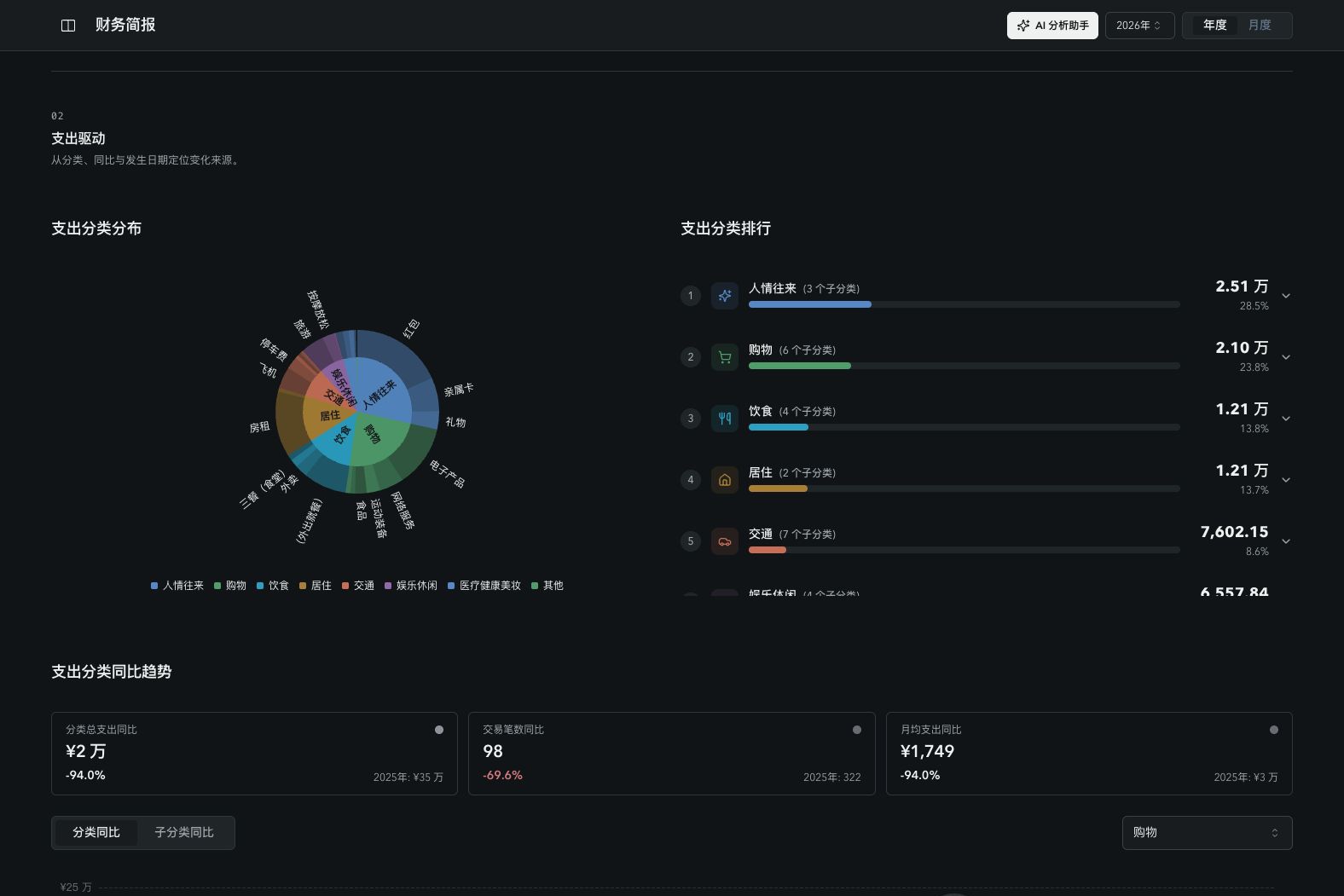1344x896 pixels.
Task: Open the 2026年 year selector
Action: [x=1139, y=26]
